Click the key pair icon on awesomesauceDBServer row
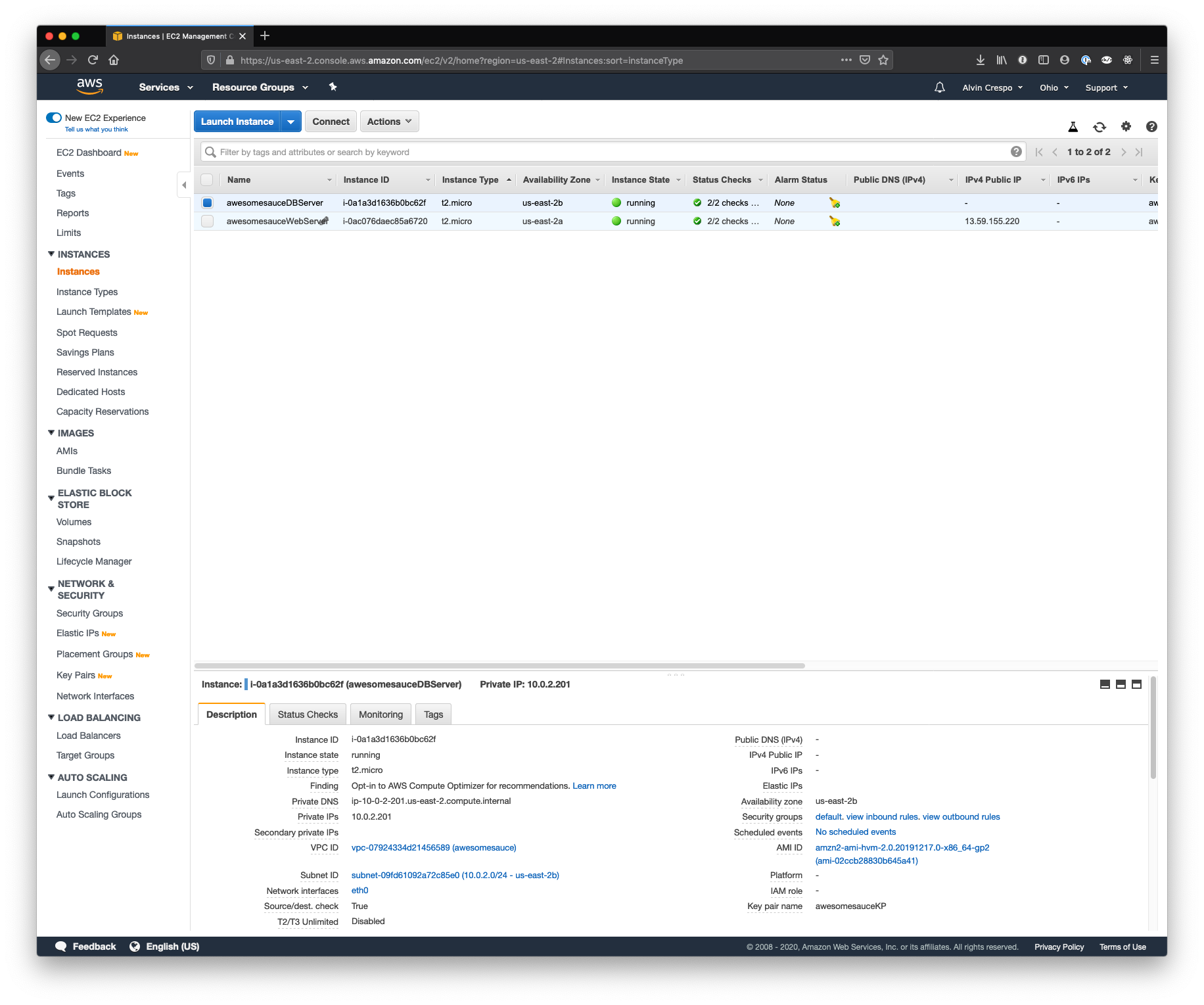The image size is (1204, 1005). [x=834, y=203]
